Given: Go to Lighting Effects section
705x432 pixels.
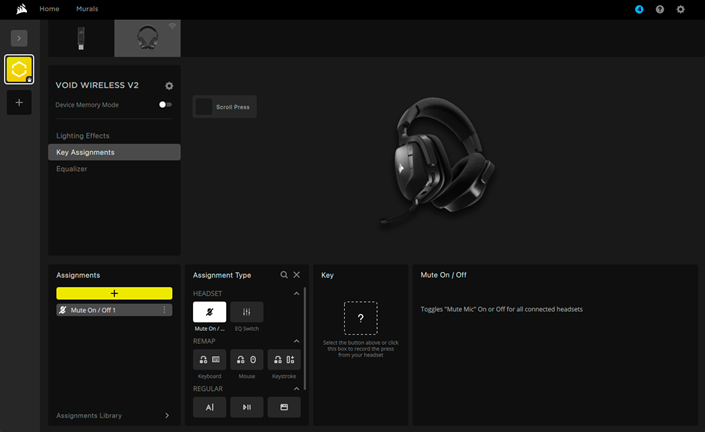Looking at the screenshot, I should coord(83,136).
